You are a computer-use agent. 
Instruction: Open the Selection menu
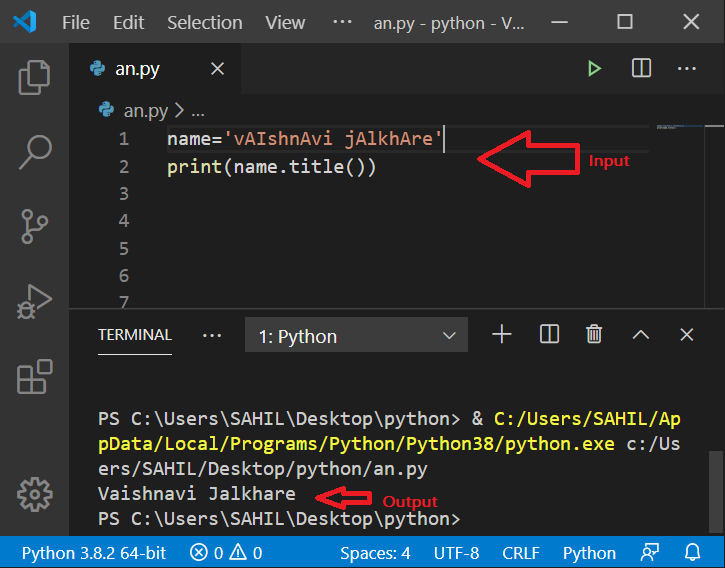(x=205, y=22)
